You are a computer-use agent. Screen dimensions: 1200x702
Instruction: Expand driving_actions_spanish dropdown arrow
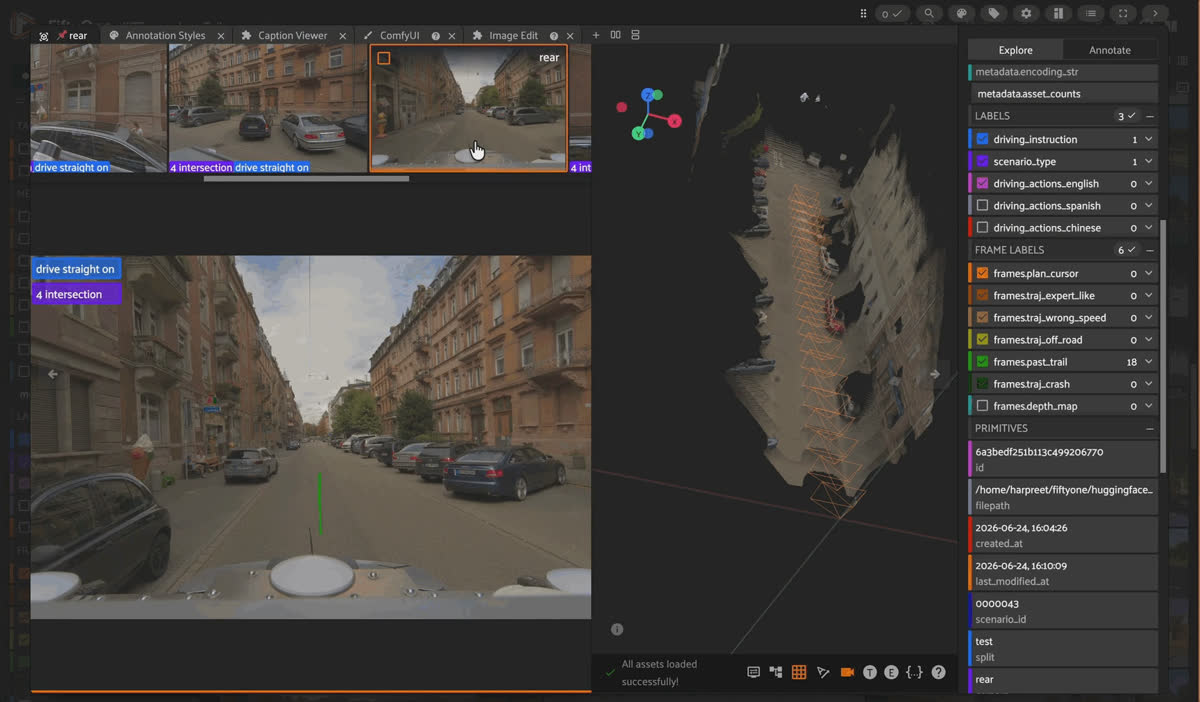coord(1149,205)
